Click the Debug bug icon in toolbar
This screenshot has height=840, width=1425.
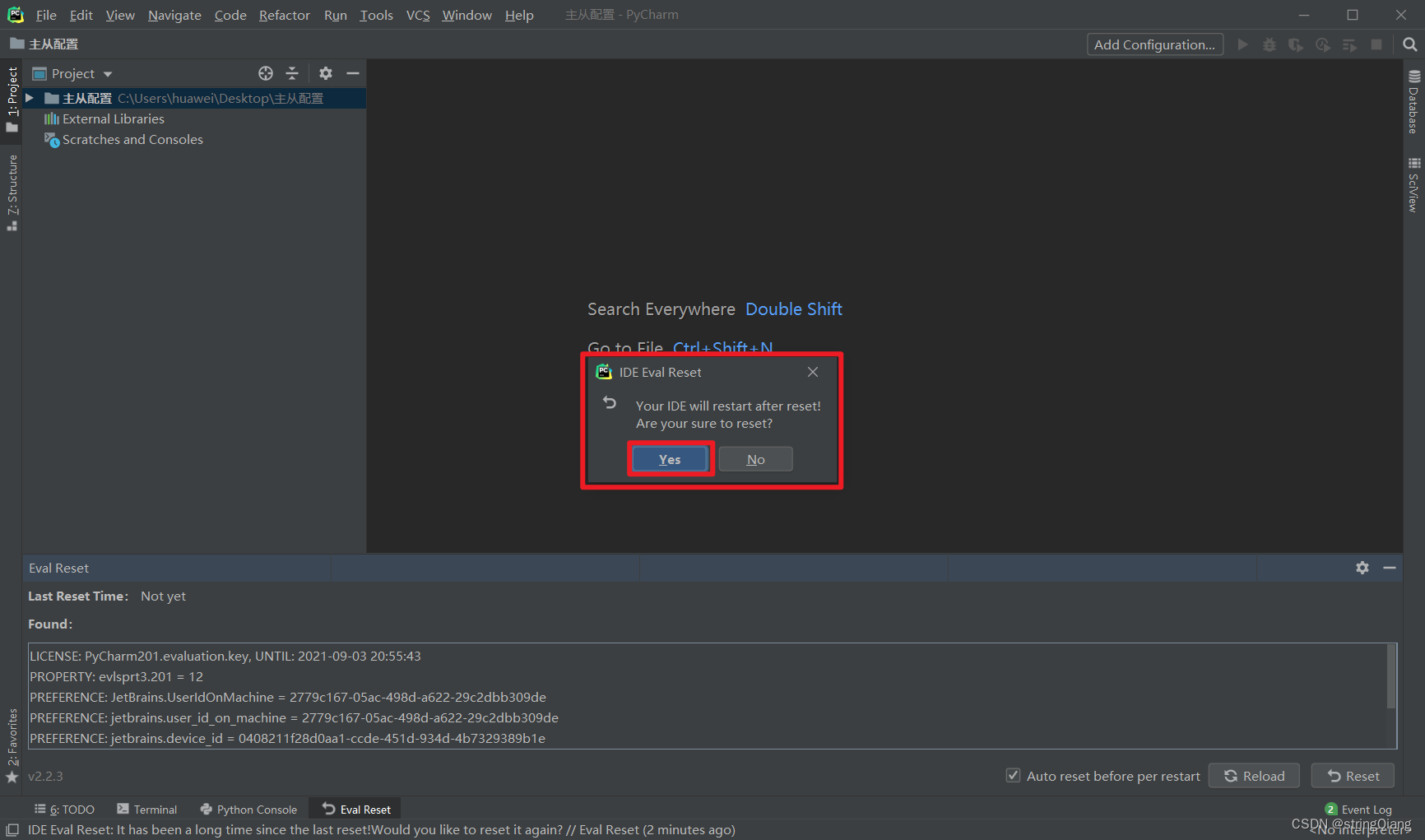tap(1270, 44)
